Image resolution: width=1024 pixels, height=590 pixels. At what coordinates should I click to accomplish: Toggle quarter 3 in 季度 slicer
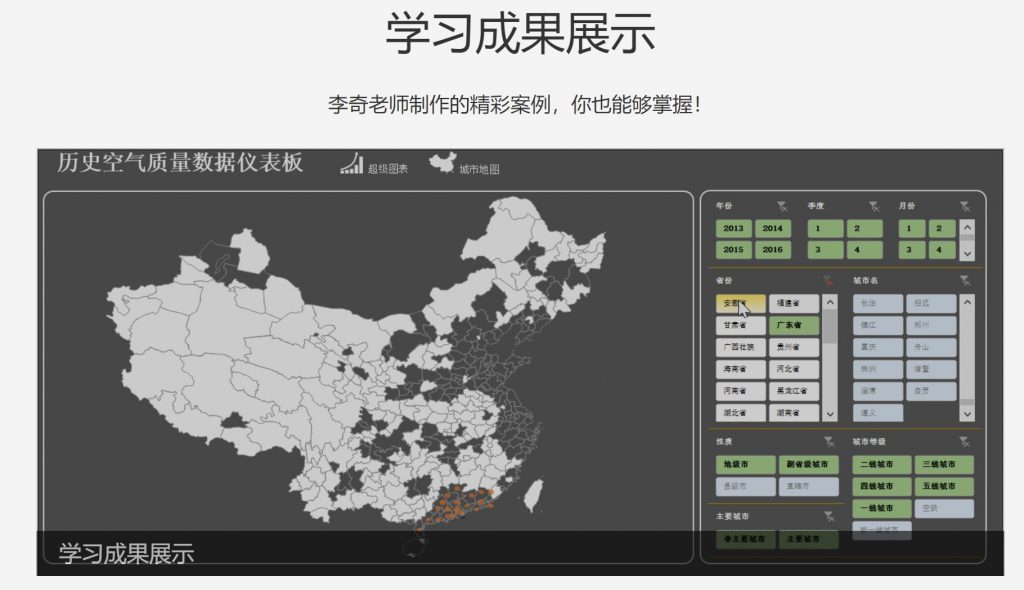click(x=825, y=250)
